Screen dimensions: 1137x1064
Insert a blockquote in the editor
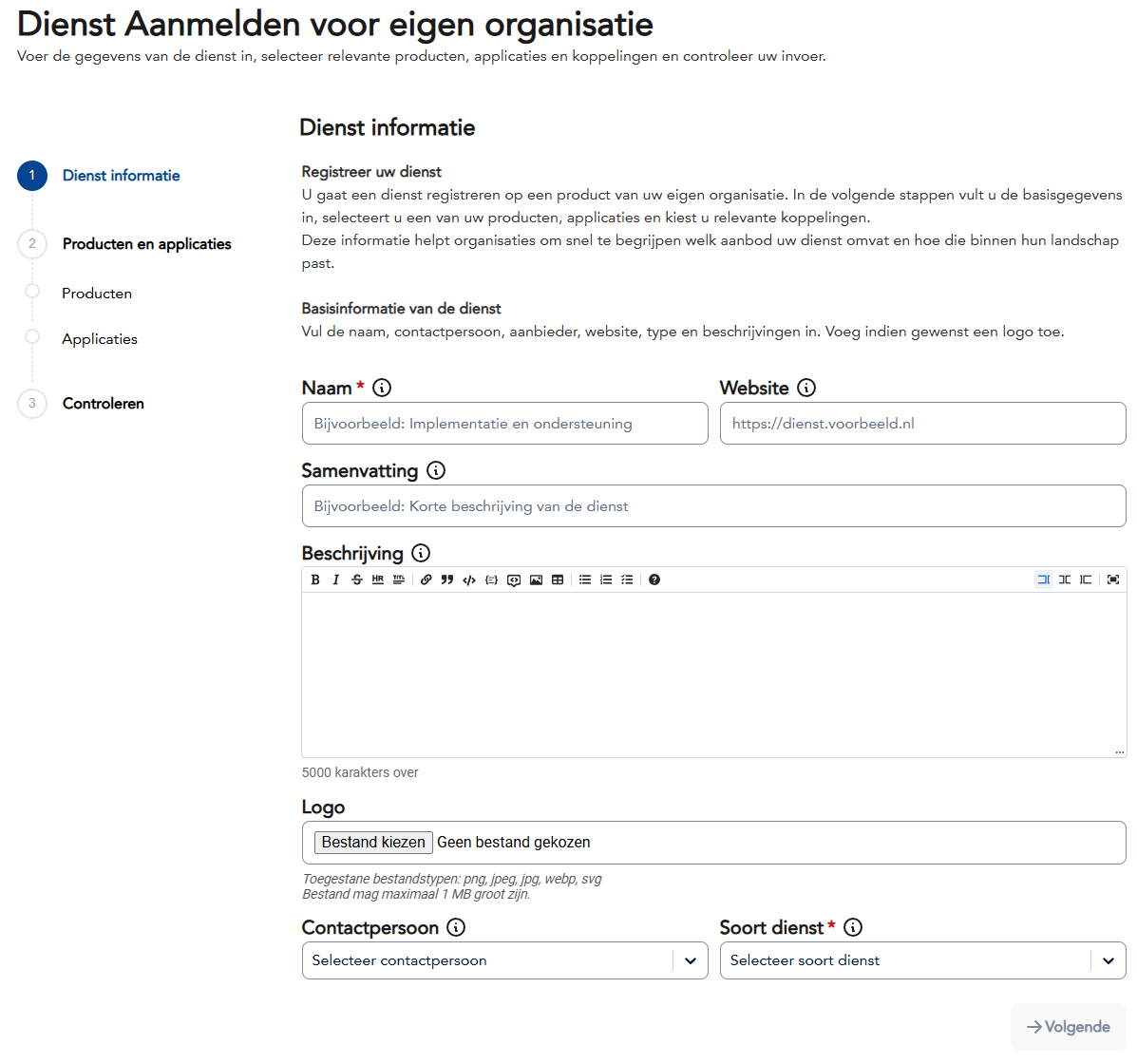[446, 579]
